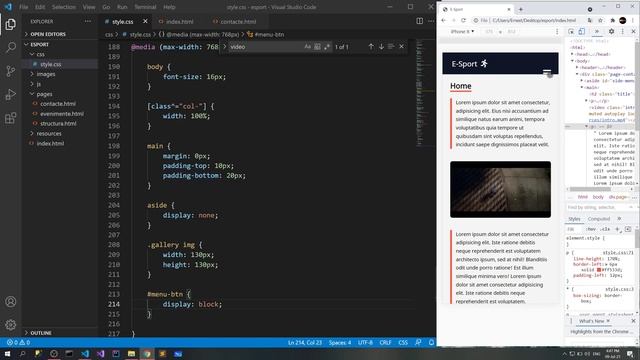Click the #ff533d border color swatch

599,270
